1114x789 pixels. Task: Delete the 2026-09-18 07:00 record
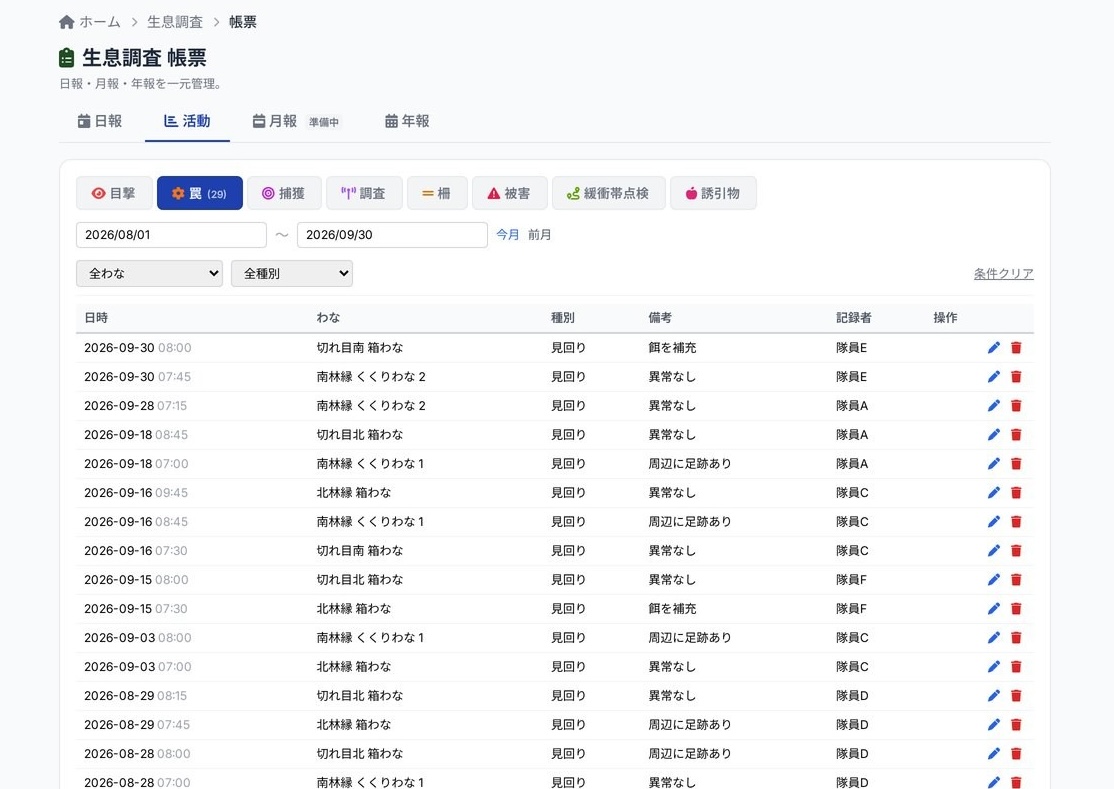1016,464
